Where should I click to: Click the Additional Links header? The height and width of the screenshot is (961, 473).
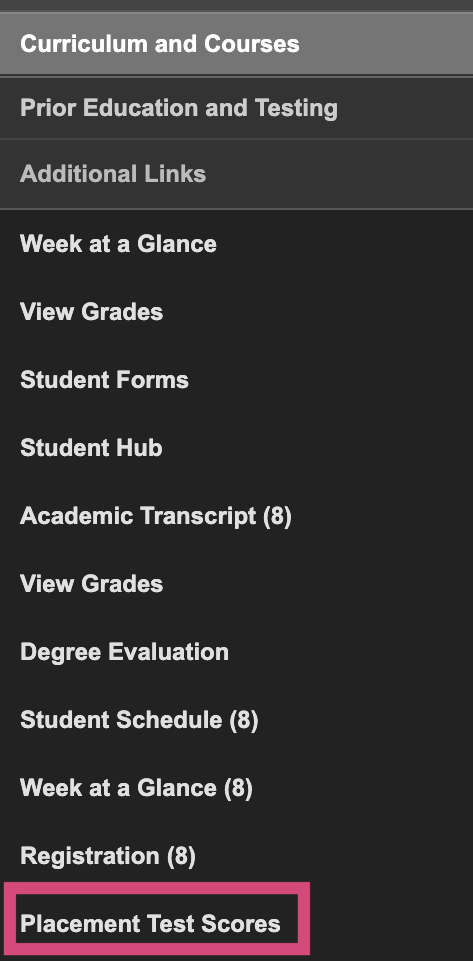pos(236,174)
